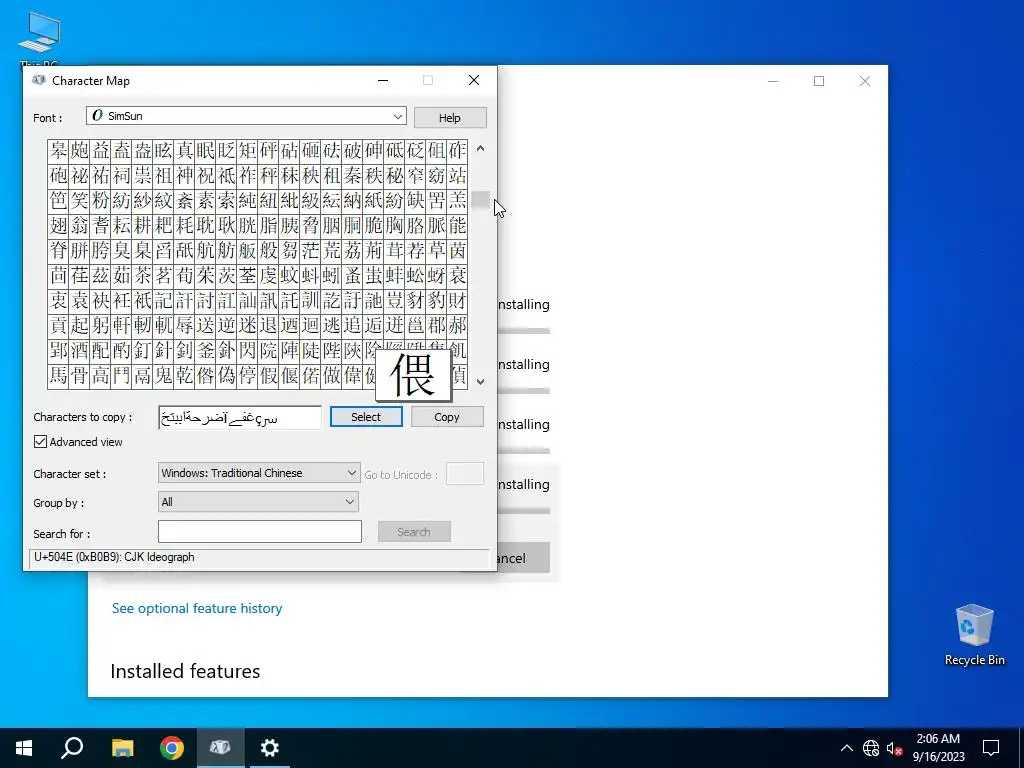The image size is (1024, 768).
Task: Select the 蚊 character cell
Action: (x=289, y=276)
